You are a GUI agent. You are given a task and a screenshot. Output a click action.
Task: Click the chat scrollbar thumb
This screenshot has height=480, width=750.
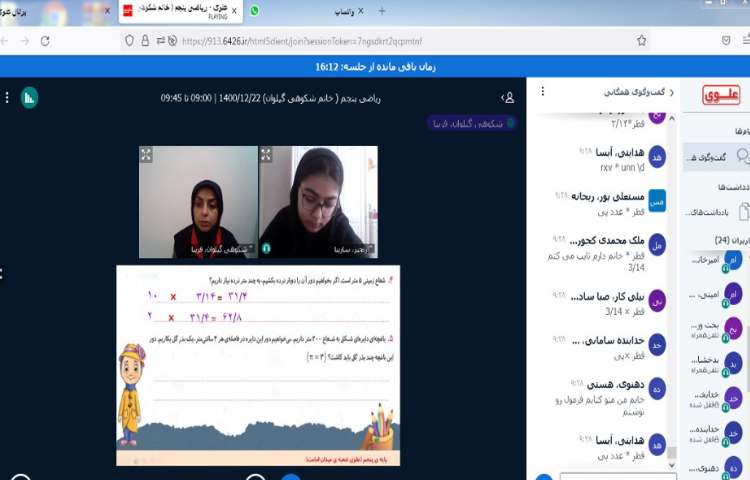pyautogui.click(x=672, y=453)
